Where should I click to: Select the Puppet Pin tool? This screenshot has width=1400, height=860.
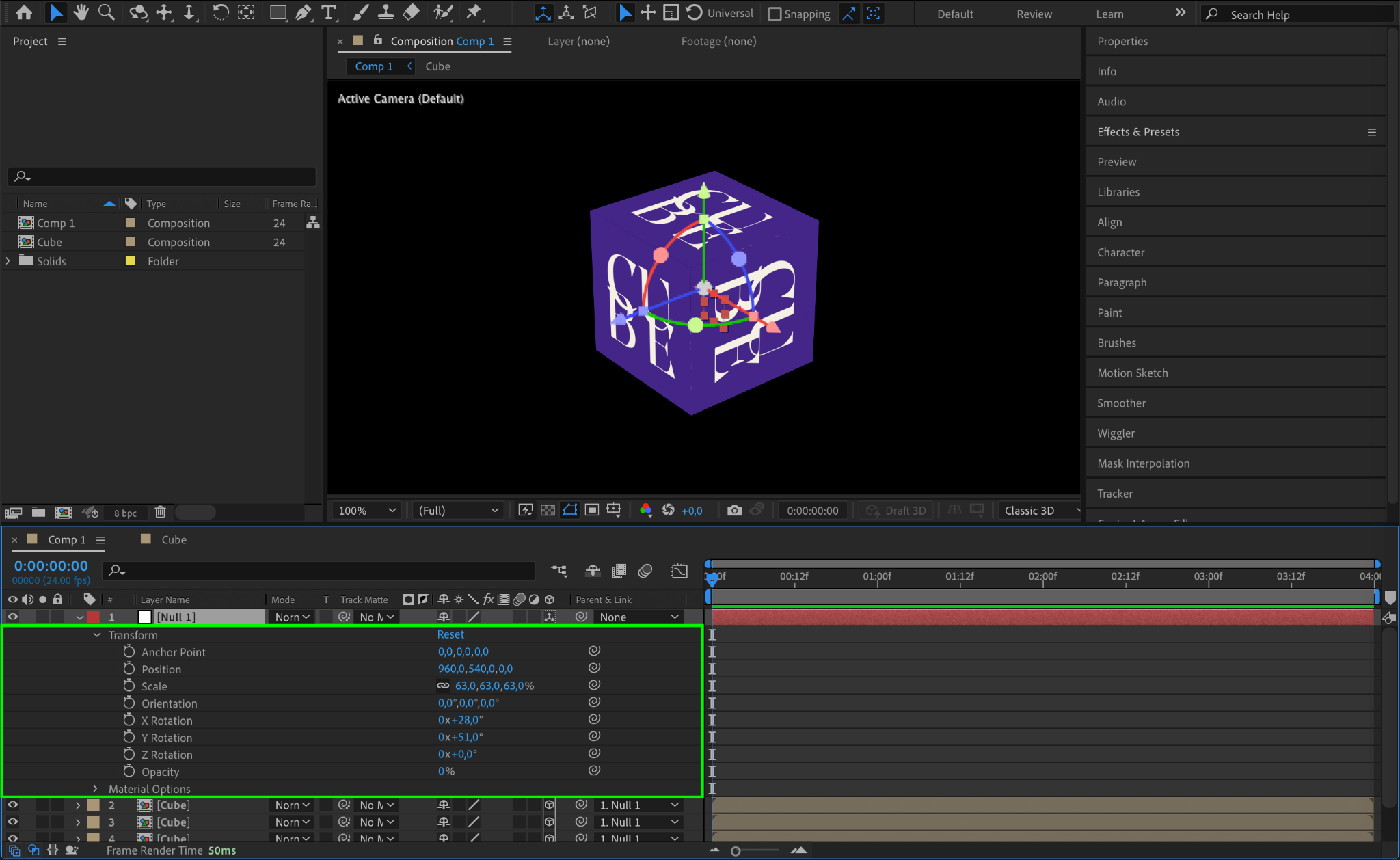[474, 12]
